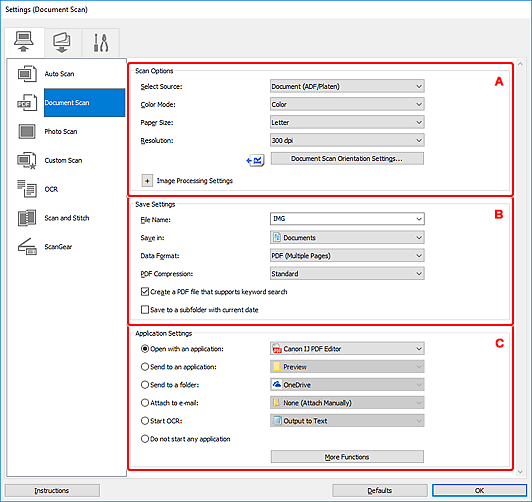
Task: Click the Output to Text notepad icon
Action: pos(277,421)
